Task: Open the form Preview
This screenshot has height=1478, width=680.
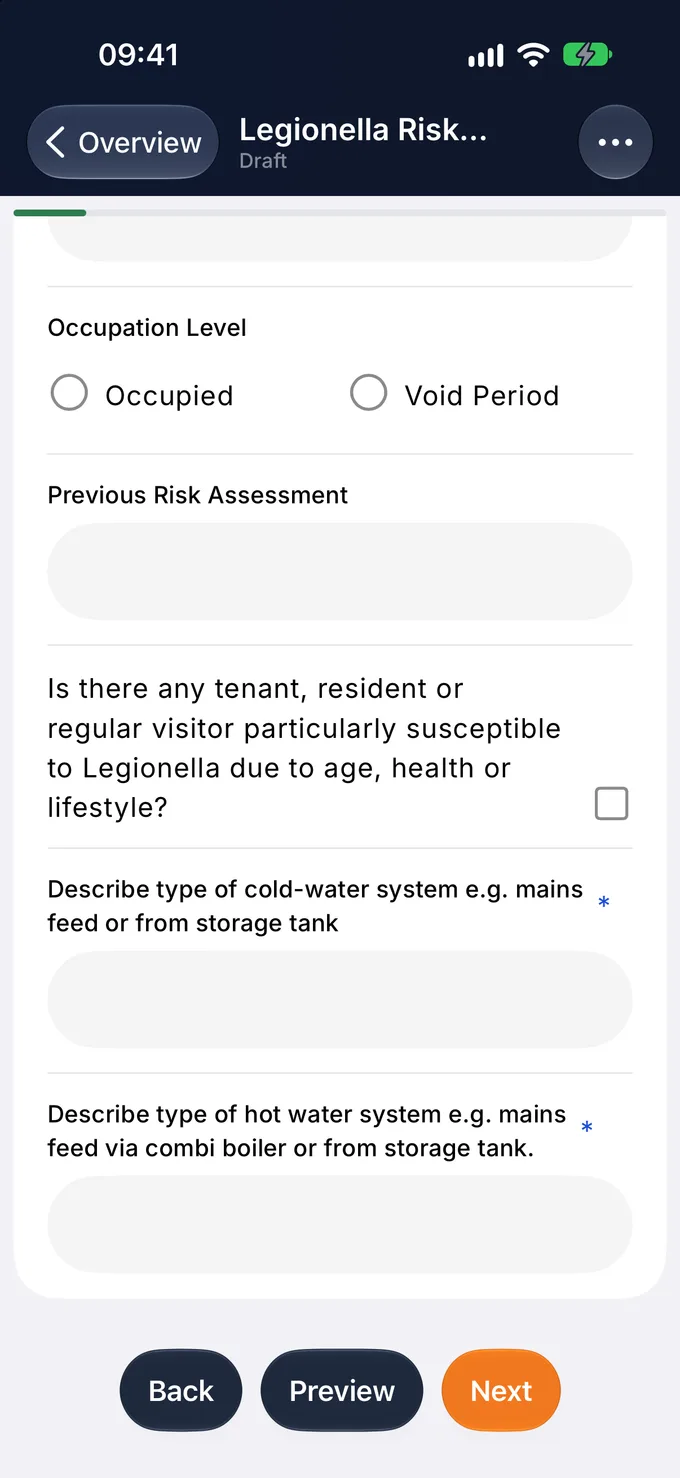Action: (342, 1391)
